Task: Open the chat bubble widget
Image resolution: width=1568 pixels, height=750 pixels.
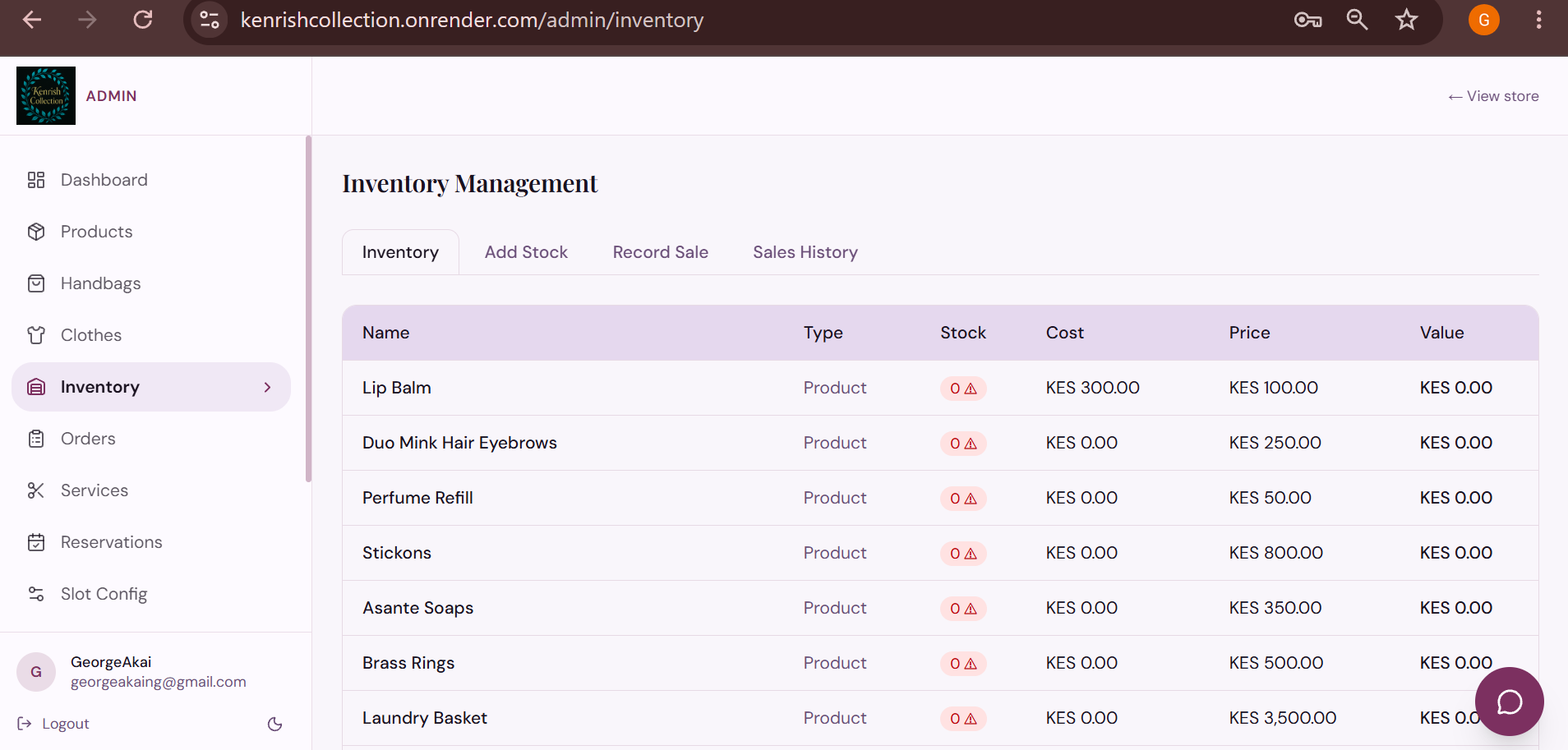Action: pyautogui.click(x=1509, y=702)
